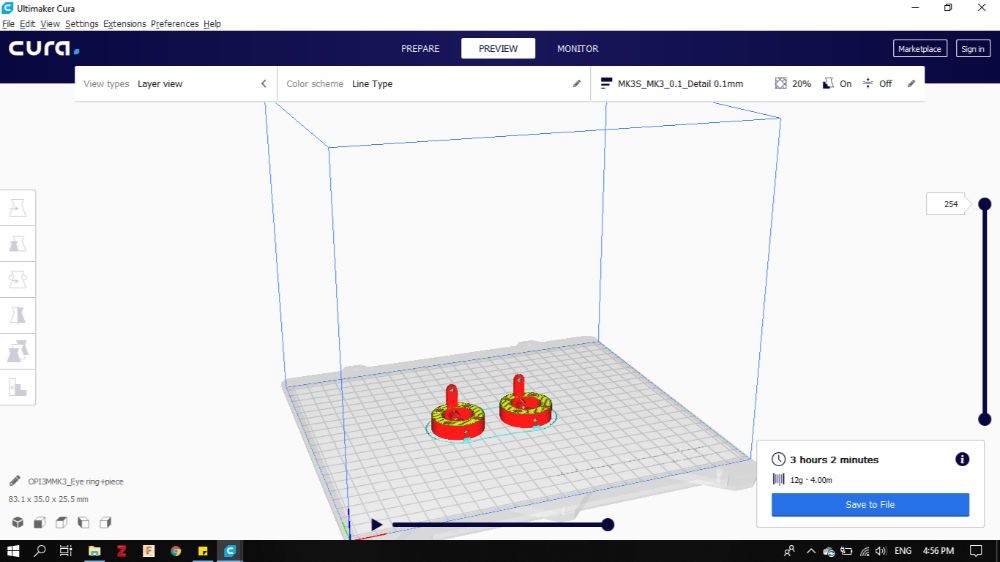The width and height of the screenshot is (1000, 562).
Task: Select the Mirror tool in left toolbar
Action: 18,315
